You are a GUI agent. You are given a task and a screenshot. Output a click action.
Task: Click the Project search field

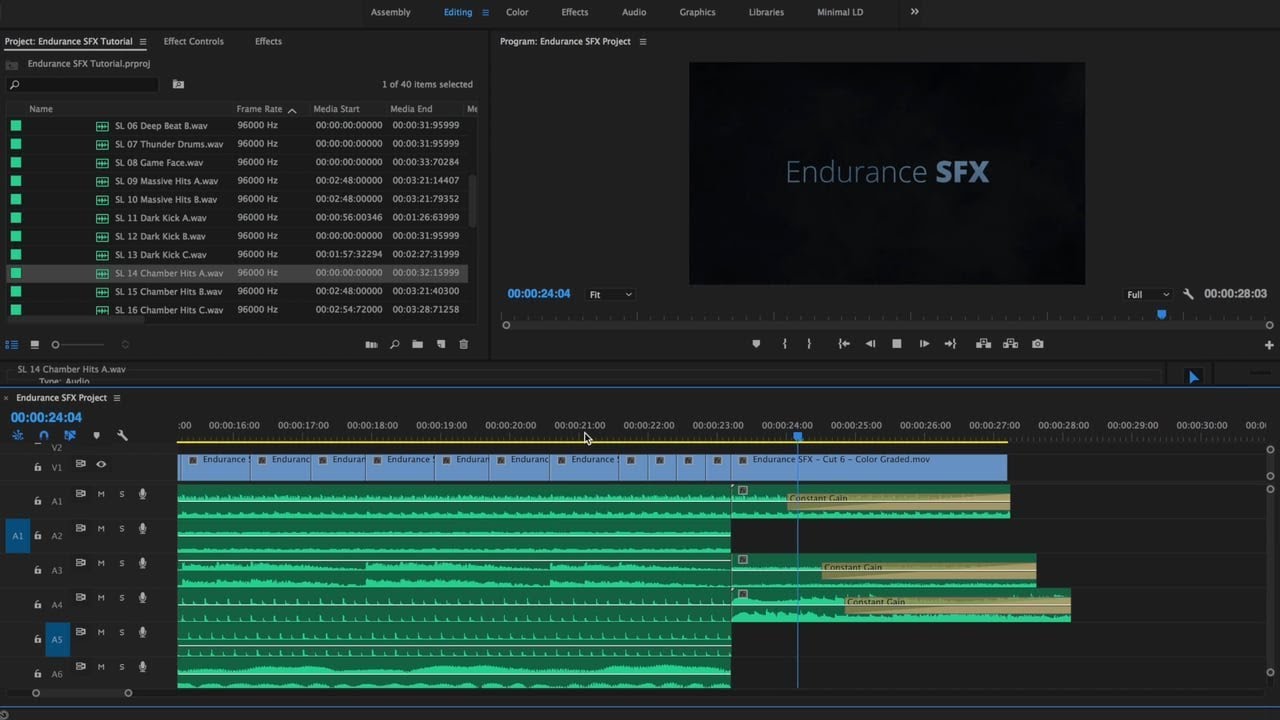[82, 85]
